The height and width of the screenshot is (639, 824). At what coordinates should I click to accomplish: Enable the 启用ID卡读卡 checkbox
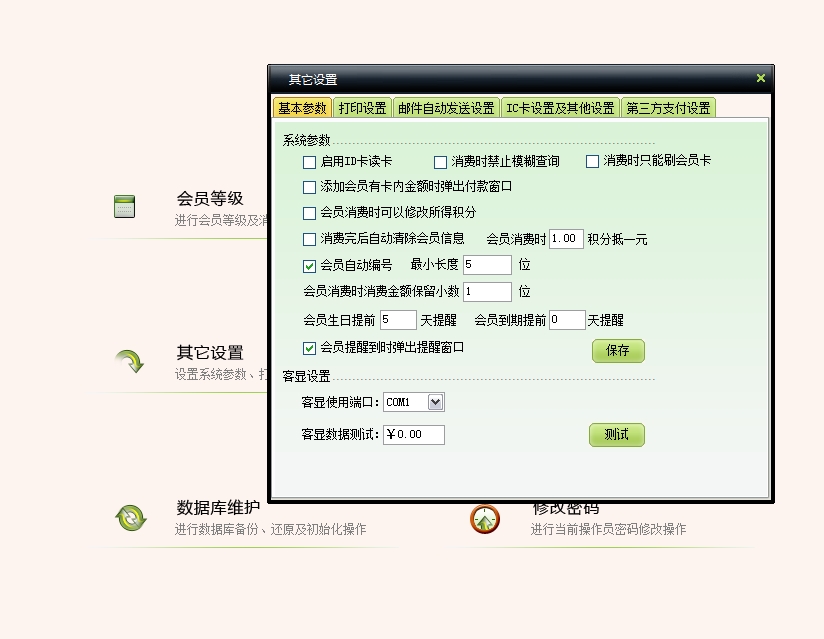pos(310,162)
